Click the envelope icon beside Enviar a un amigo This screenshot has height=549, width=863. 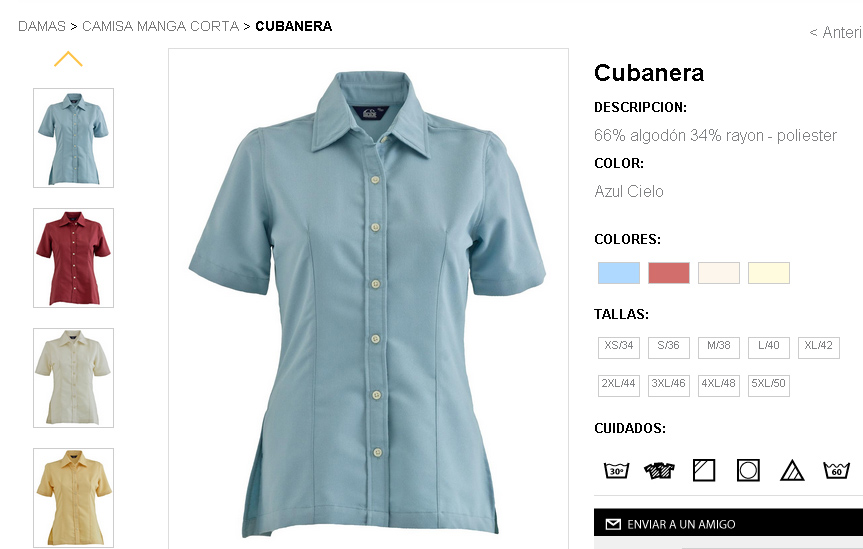pos(613,524)
